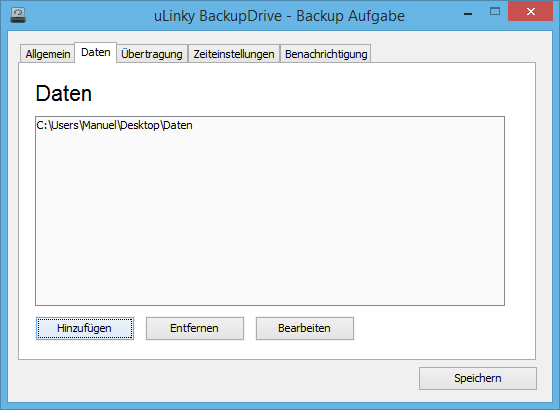Open the BackupDrive app icon menu
Image resolution: width=560 pixels, height=410 pixels.
18,16
